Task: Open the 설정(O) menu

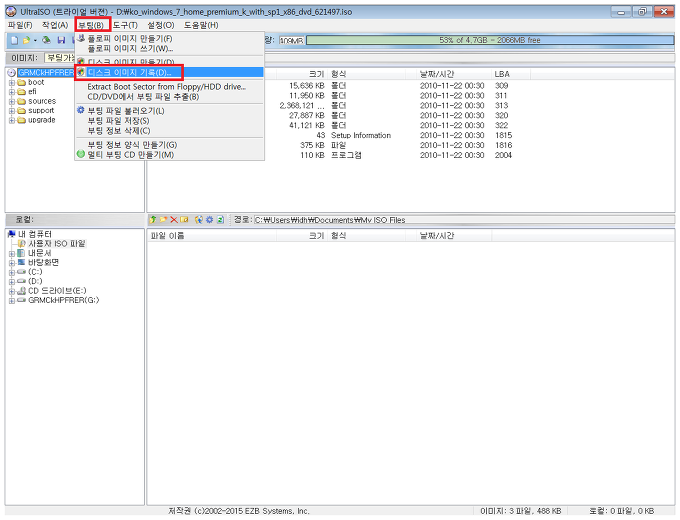Action: coord(161,25)
